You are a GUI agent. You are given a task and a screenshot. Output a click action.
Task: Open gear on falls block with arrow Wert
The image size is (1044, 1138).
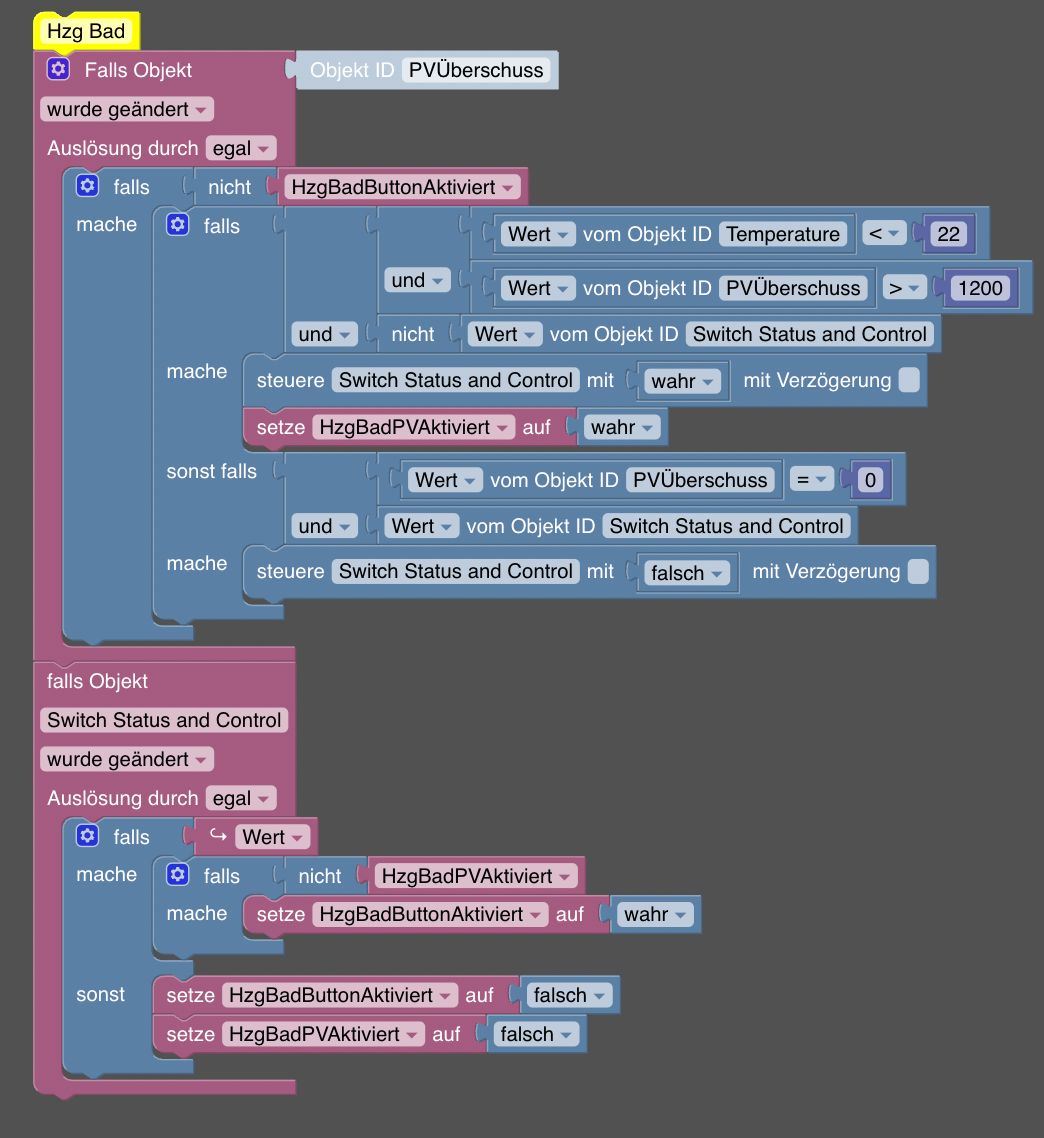click(87, 835)
